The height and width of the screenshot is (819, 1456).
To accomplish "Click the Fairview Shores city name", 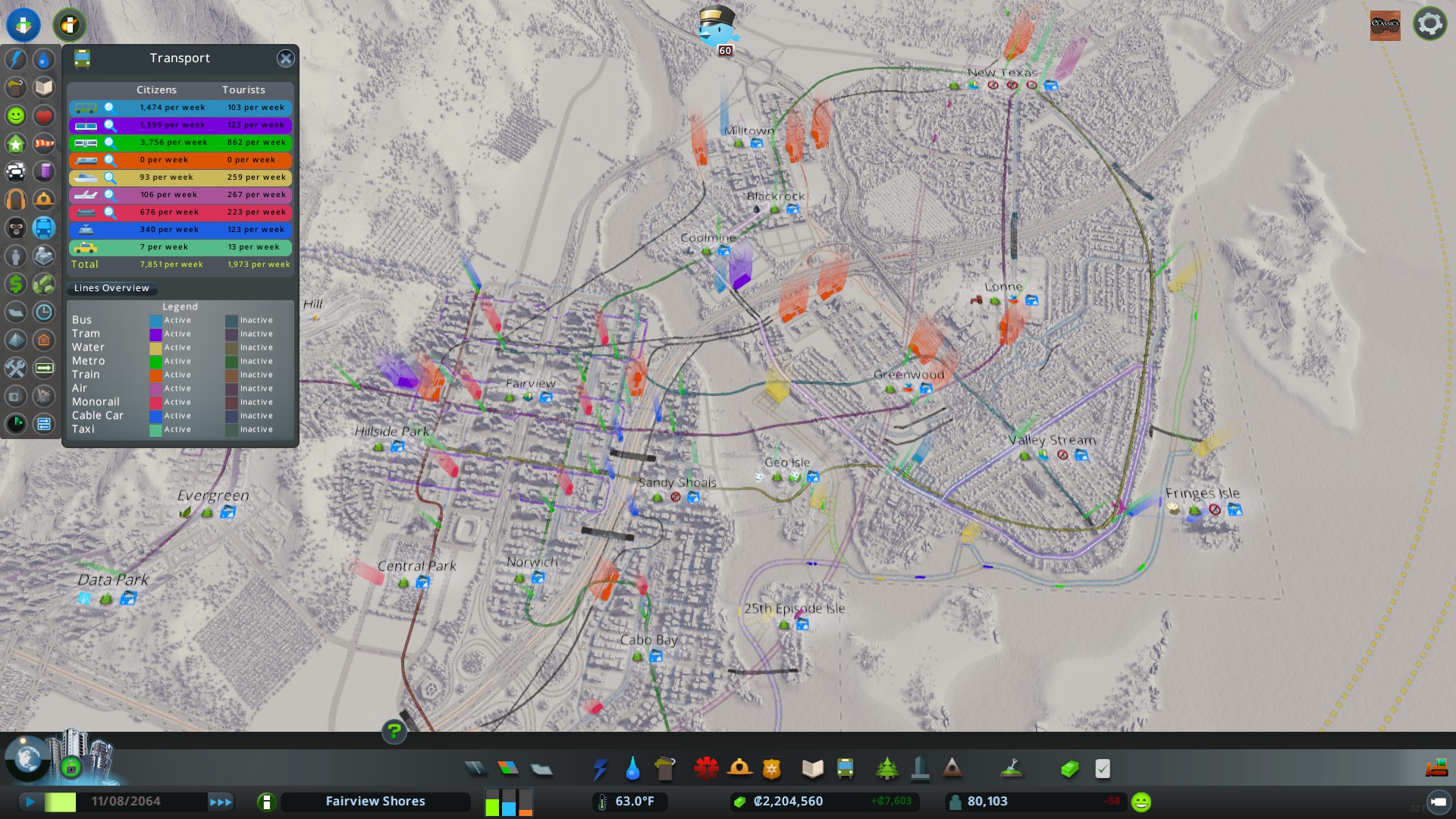I will point(375,802).
